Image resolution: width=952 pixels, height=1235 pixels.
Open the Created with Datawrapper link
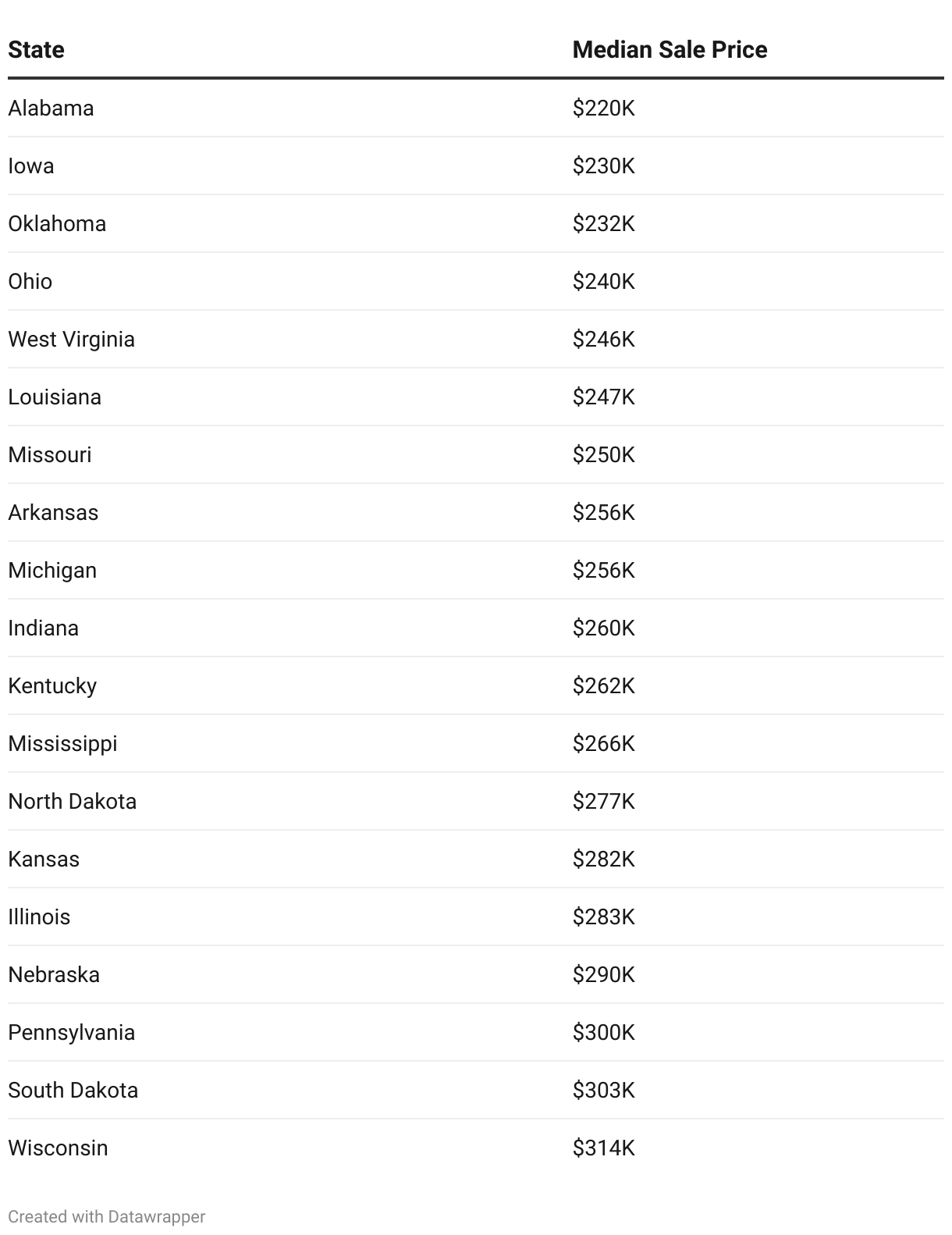tap(107, 1216)
